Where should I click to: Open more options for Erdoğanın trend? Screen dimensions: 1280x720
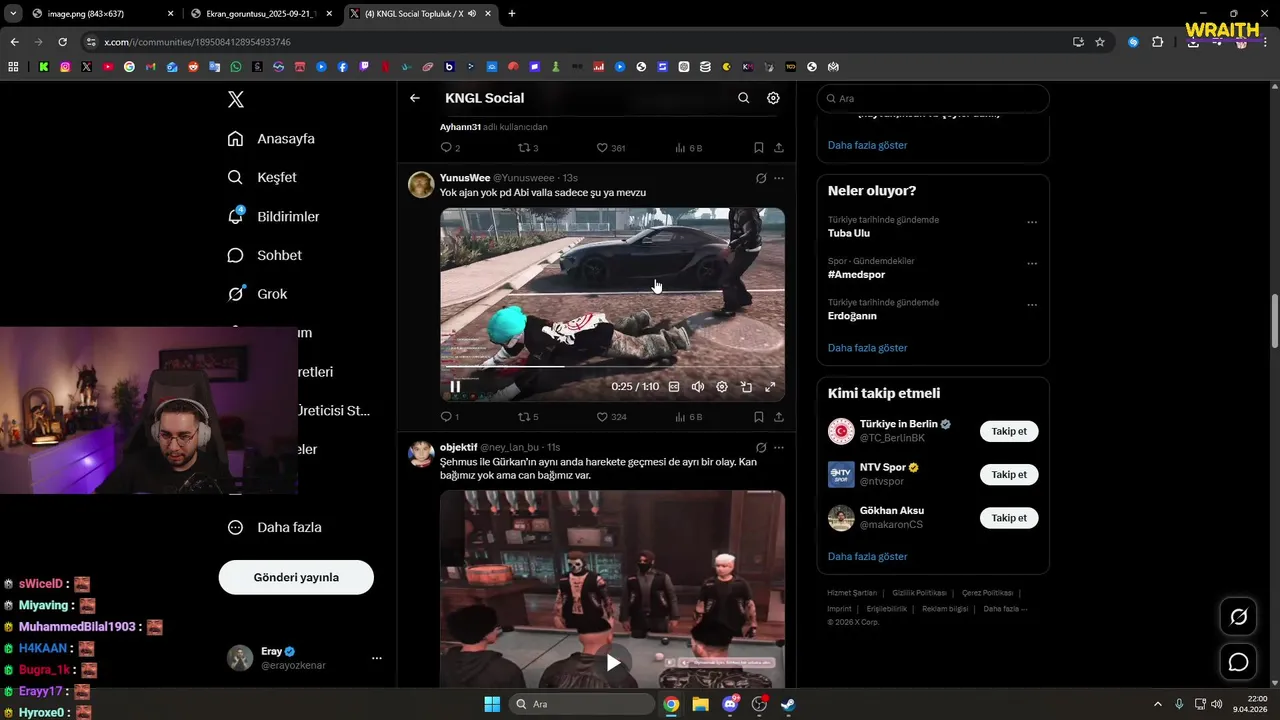click(1032, 305)
